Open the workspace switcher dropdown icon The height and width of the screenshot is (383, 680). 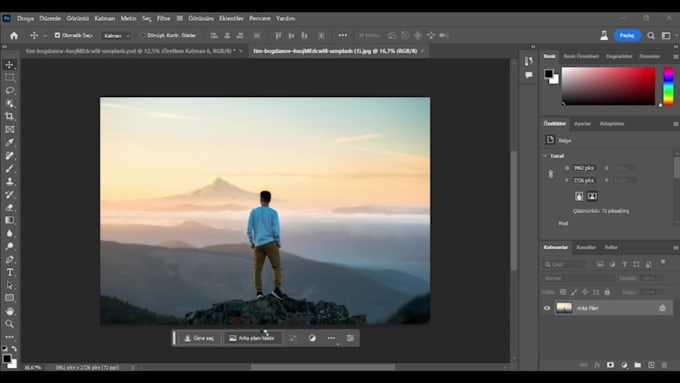[x=667, y=36]
